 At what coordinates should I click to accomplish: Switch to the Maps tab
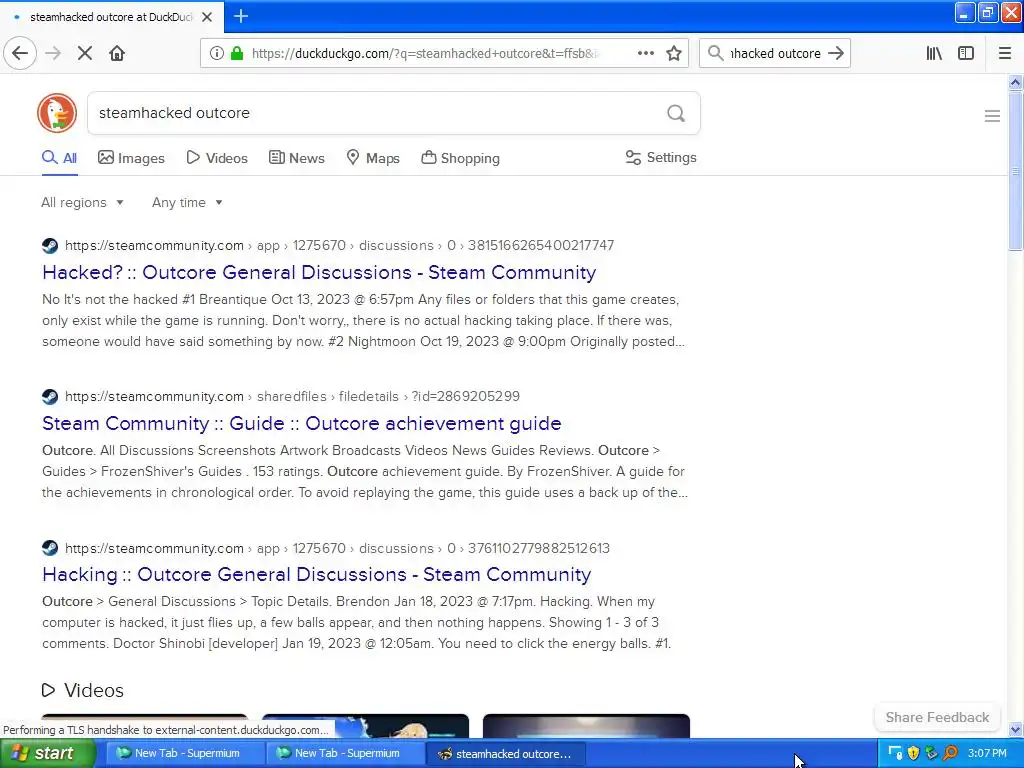[373, 158]
